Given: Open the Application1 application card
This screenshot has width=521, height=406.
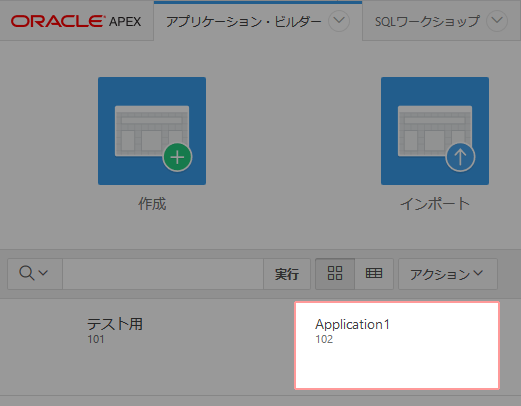Looking at the screenshot, I should pos(397,345).
